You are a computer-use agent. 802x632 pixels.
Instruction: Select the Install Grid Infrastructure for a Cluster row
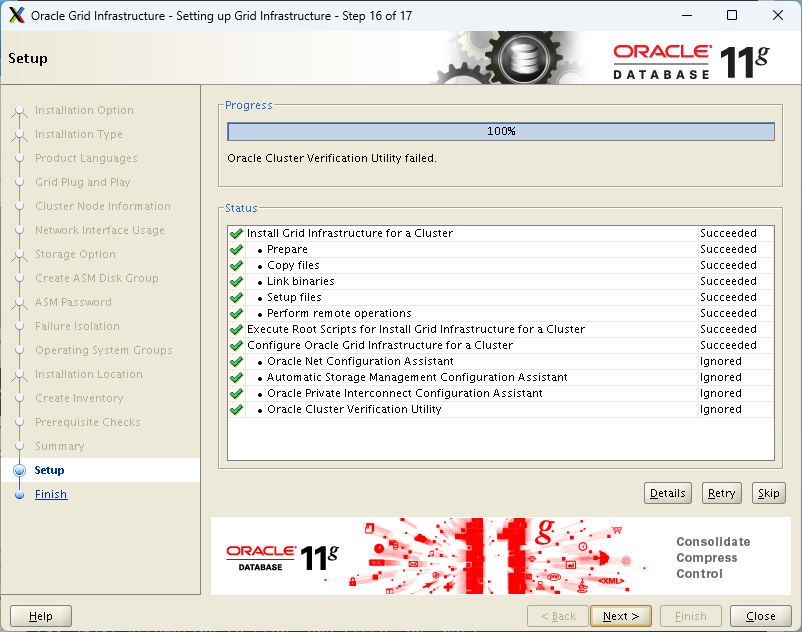point(501,234)
